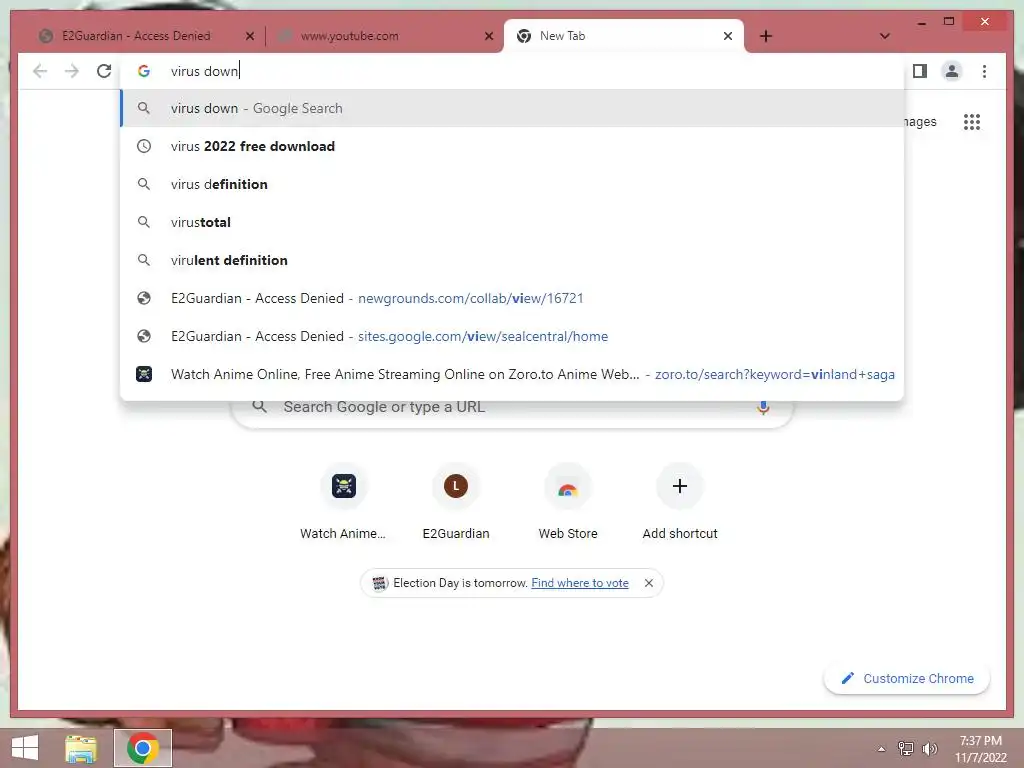
Task: Open a new tab with the plus button
Action: click(x=766, y=36)
